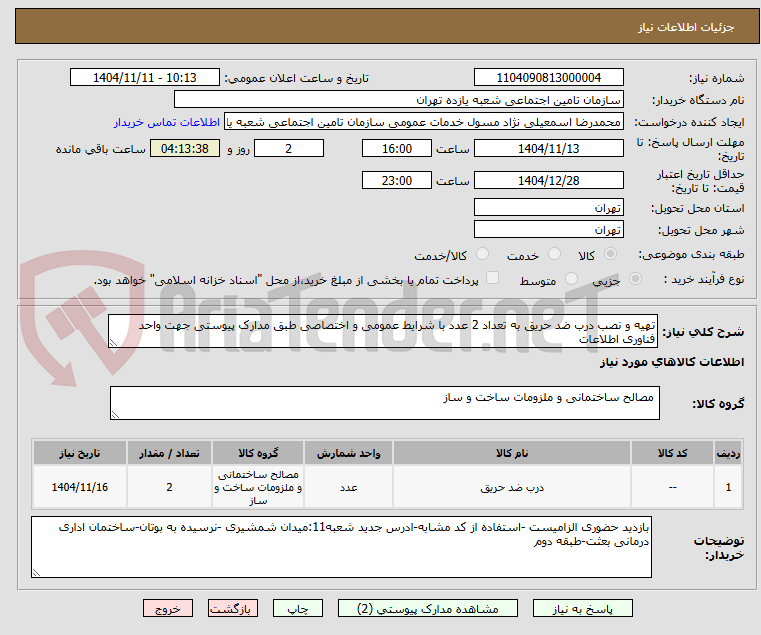The image size is (761, 635).
Task: Click the 23:00 validity time field
Action: (397, 181)
